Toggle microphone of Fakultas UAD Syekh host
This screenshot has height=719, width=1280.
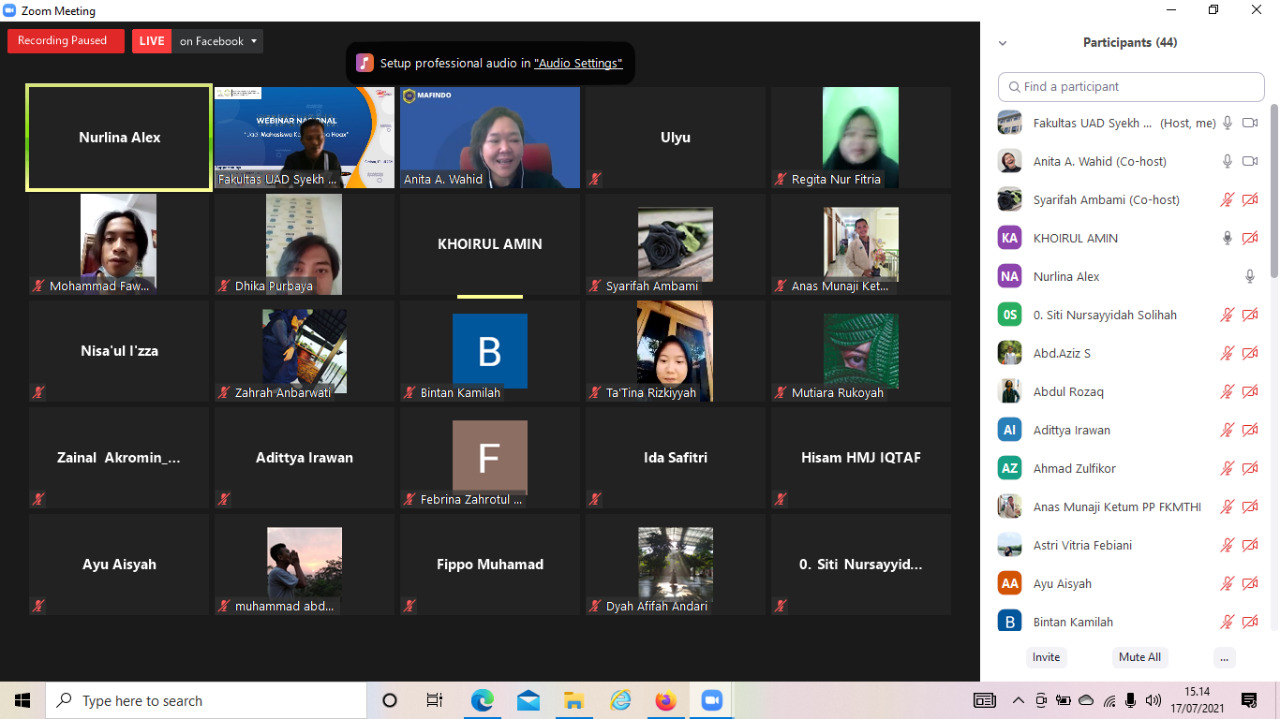pyautogui.click(x=1227, y=123)
